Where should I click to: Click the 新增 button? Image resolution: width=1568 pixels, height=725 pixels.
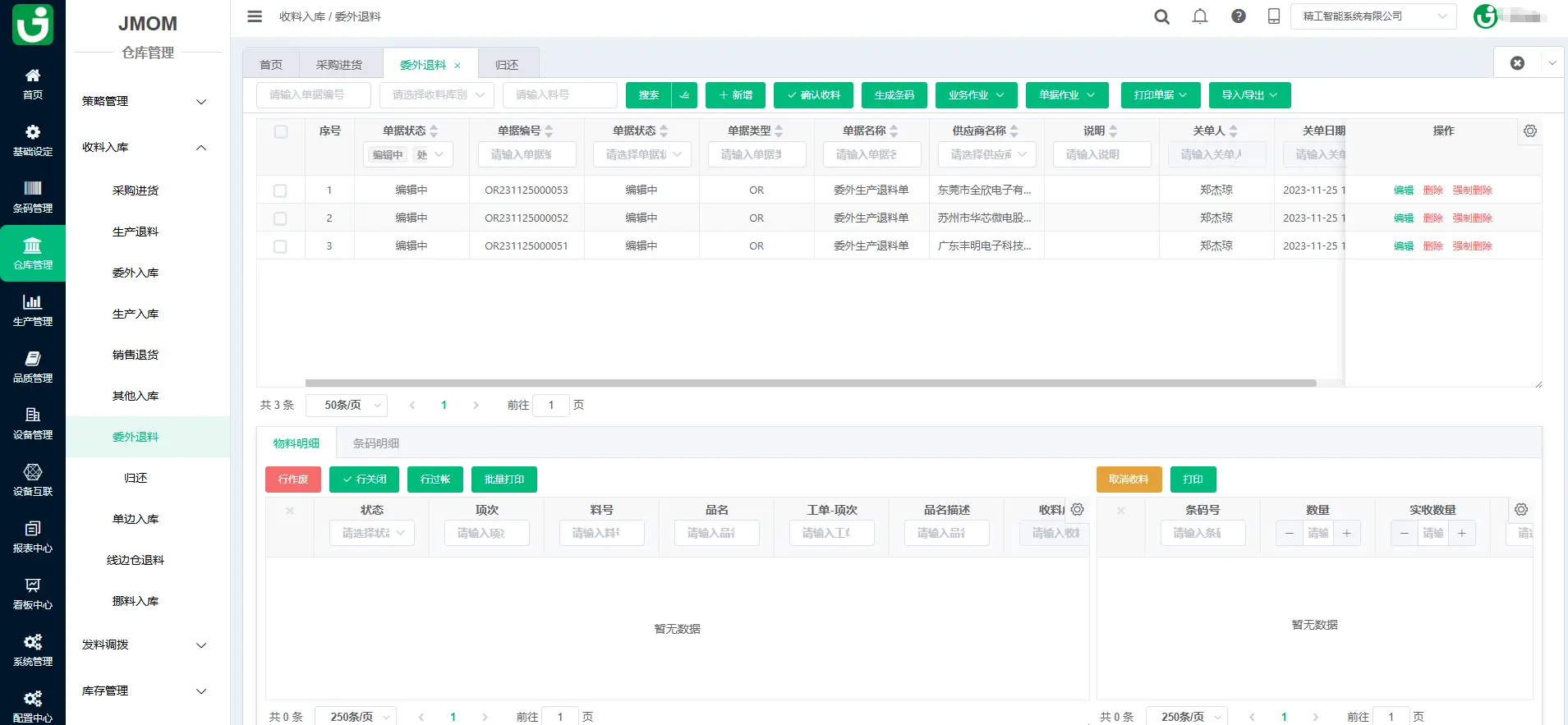point(735,95)
